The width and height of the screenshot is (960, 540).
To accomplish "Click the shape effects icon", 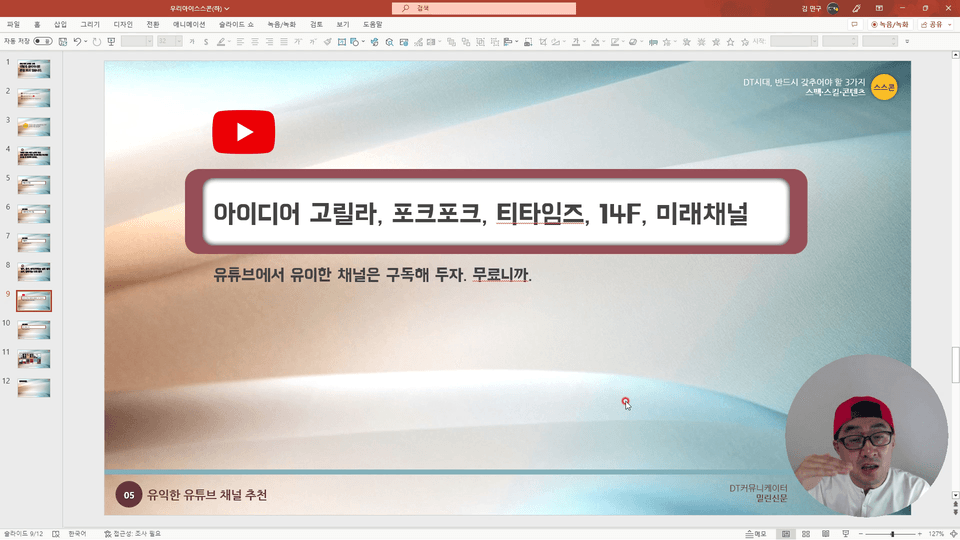I will (x=633, y=42).
